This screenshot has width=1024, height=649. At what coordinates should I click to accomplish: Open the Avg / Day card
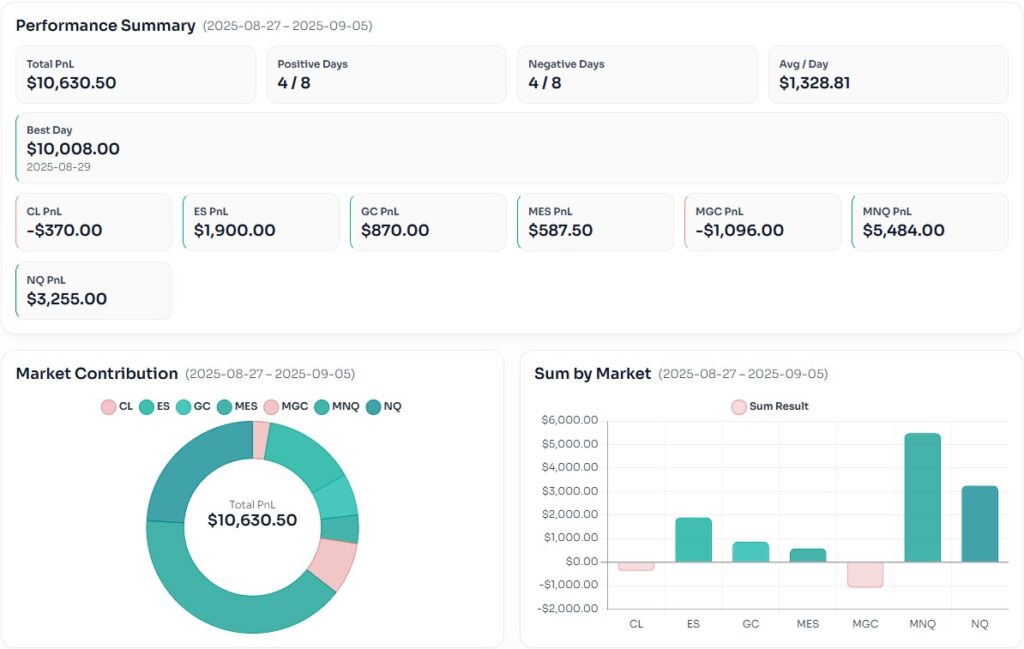[x=887, y=75]
